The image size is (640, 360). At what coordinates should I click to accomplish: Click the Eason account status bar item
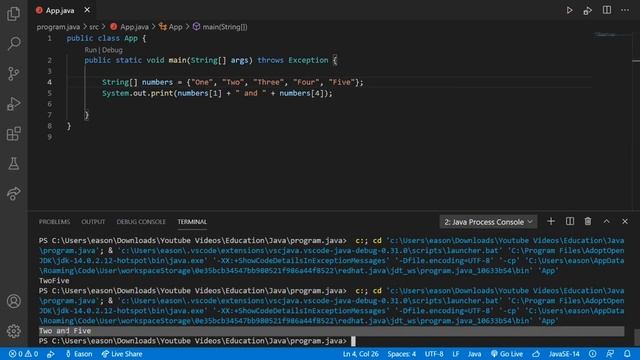coord(79,354)
